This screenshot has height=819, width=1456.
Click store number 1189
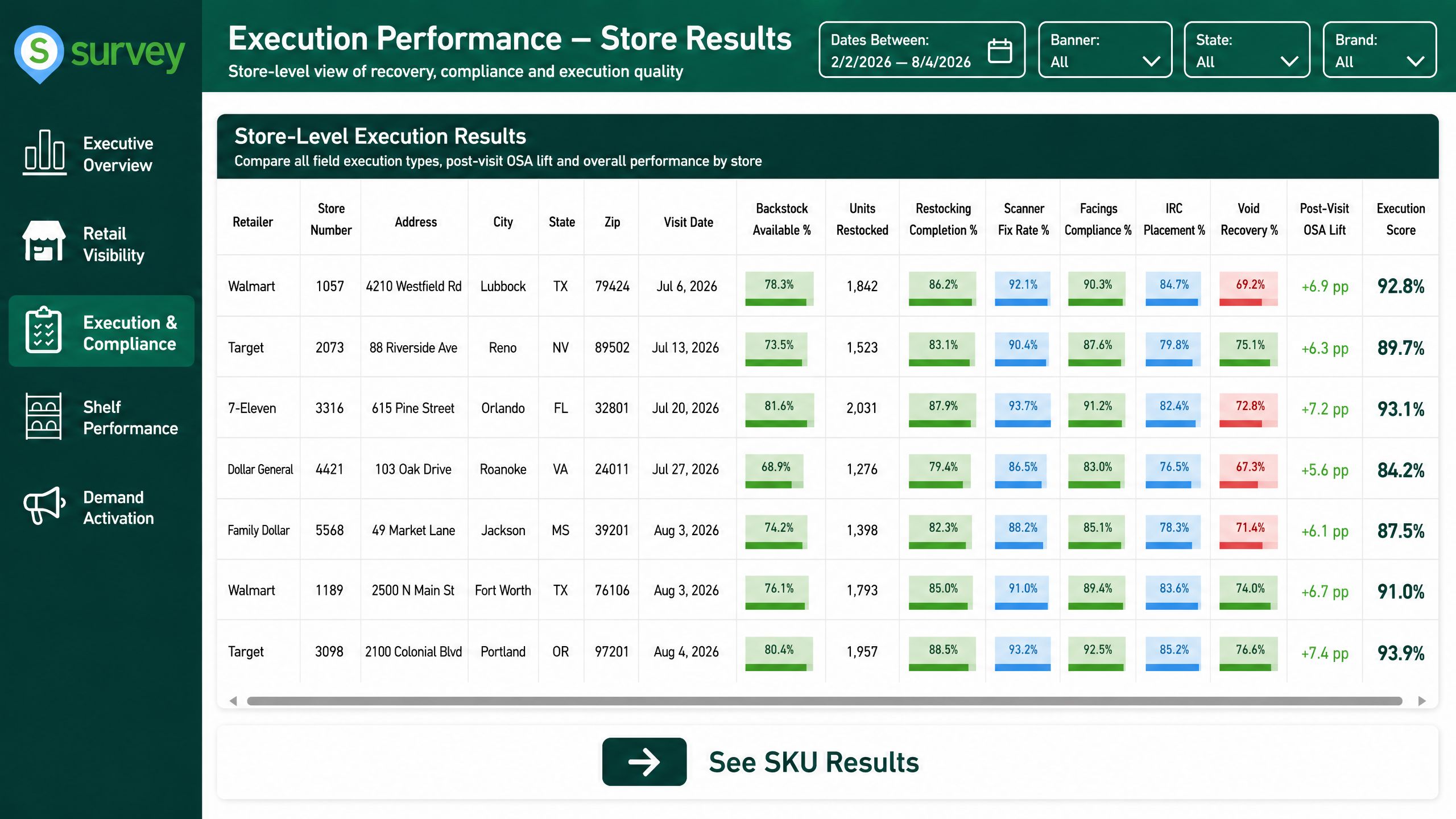(x=329, y=590)
